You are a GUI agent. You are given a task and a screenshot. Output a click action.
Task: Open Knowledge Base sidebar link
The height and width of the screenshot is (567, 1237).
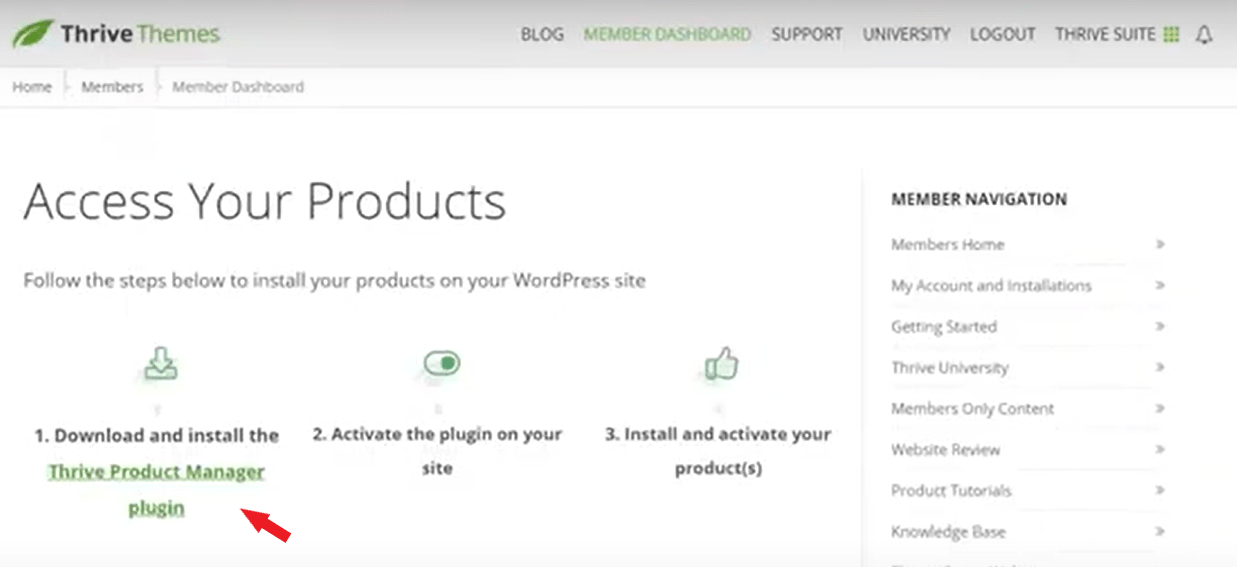click(x=948, y=531)
